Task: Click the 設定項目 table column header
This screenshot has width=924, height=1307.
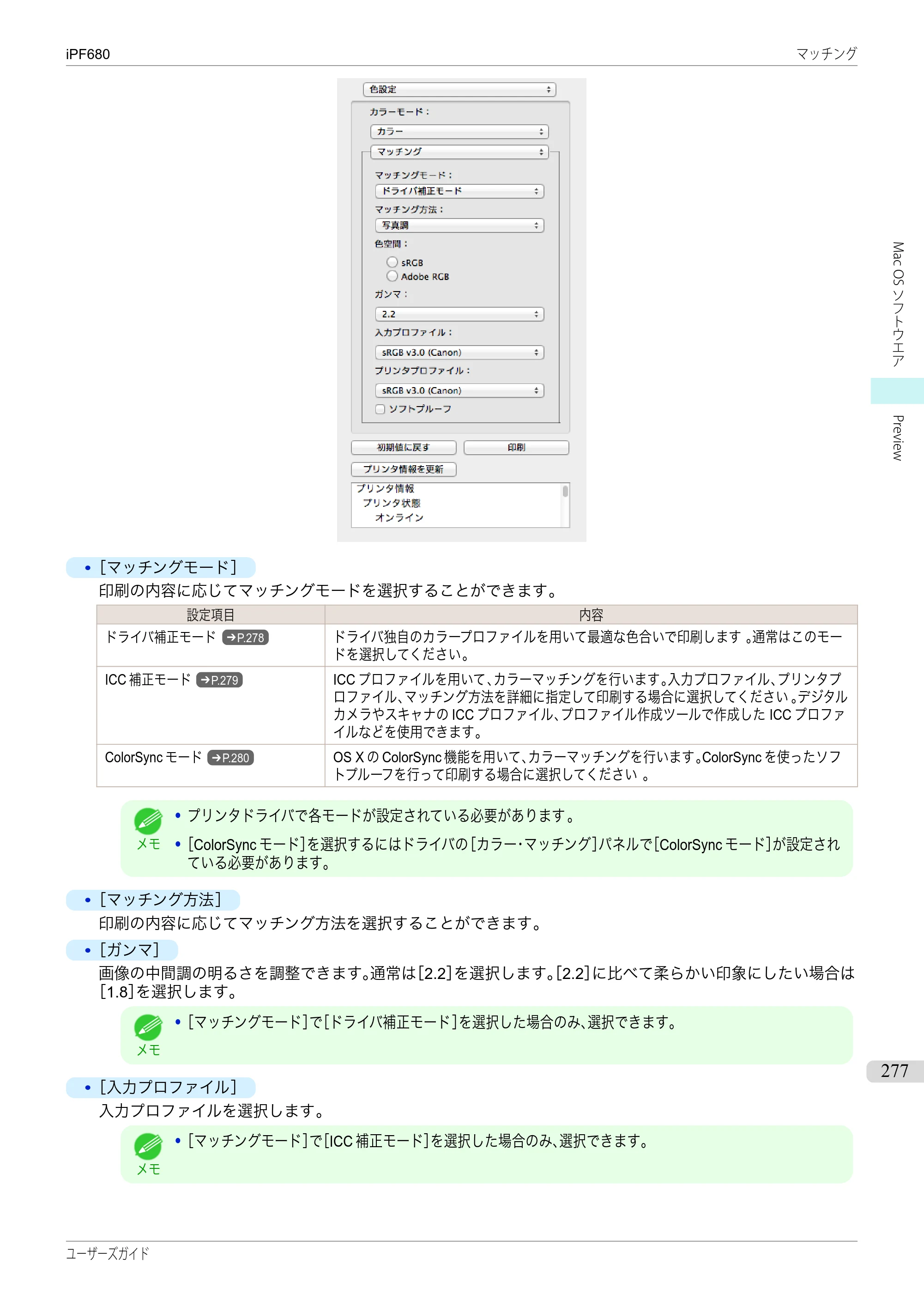Action: coord(211,615)
